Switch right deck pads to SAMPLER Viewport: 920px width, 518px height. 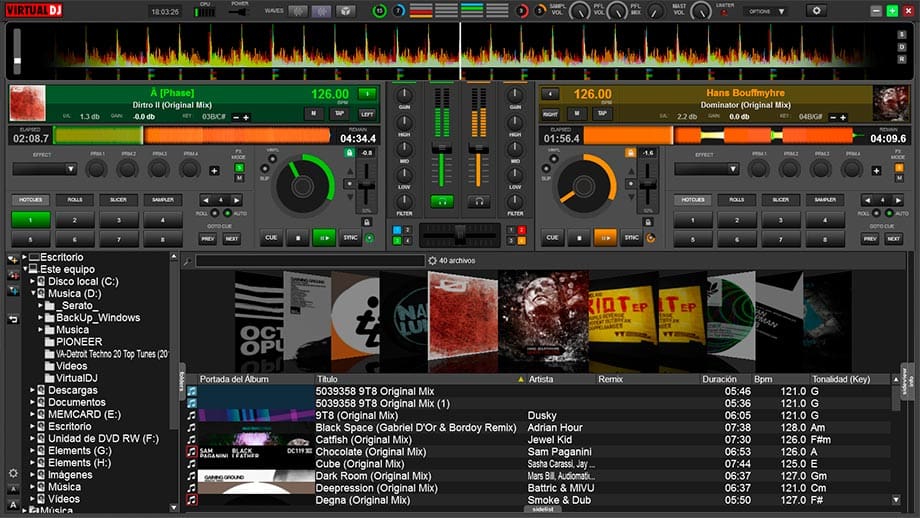(x=825, y=200)
